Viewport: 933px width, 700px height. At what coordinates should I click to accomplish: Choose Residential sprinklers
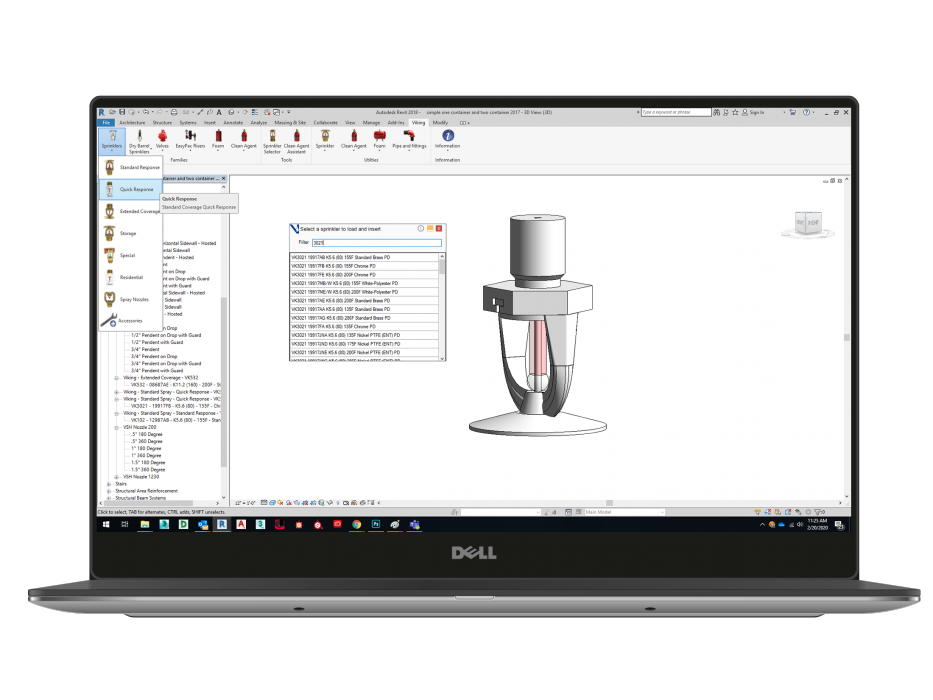[131, 277]
